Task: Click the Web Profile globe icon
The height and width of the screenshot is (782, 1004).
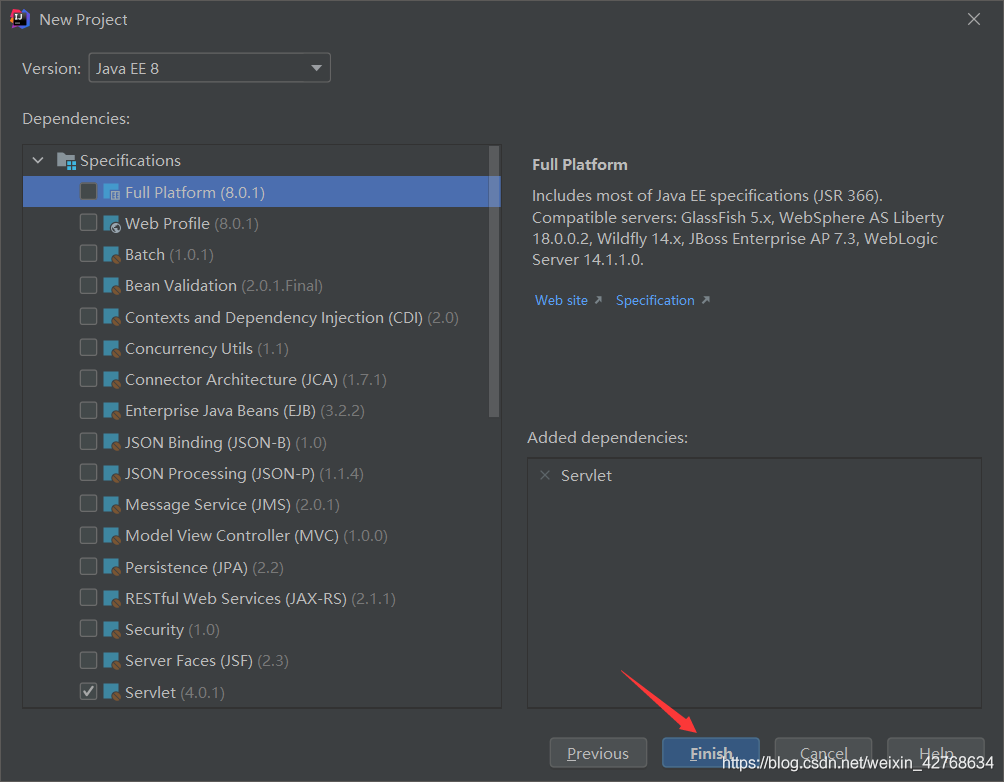Action: [x=111, y=223]
